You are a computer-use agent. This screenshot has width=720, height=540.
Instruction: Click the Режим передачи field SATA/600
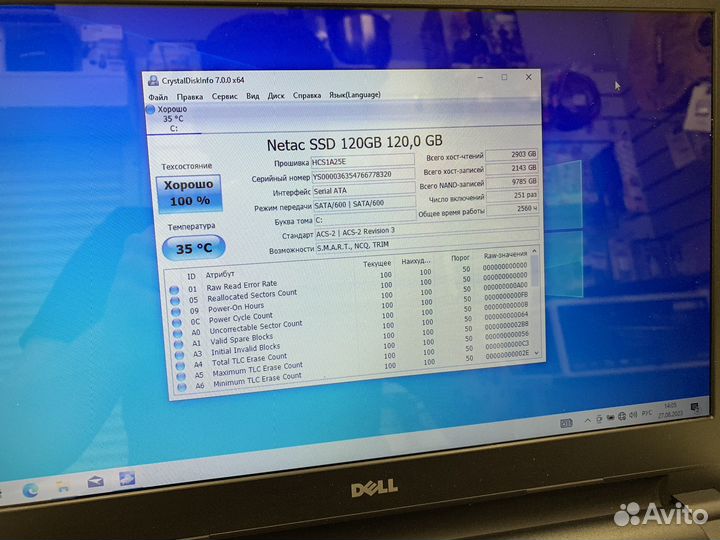(x=365, y=203)
